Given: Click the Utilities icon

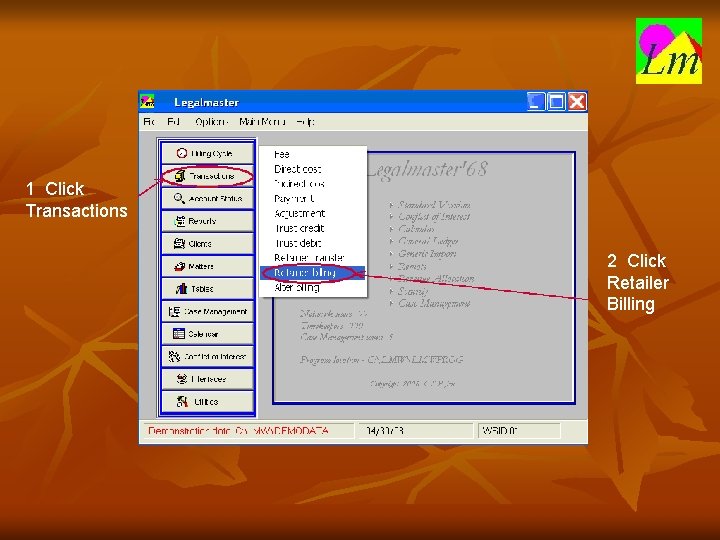Looking at the screenshot, I should click(x=182, y=402).
